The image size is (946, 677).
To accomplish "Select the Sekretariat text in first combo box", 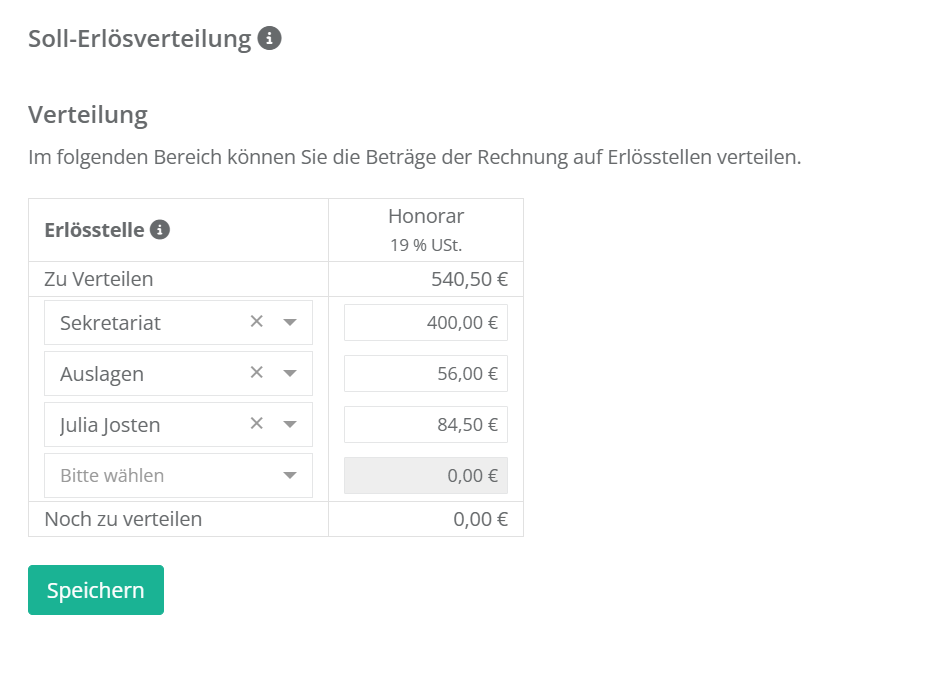I will click(110, 323).
